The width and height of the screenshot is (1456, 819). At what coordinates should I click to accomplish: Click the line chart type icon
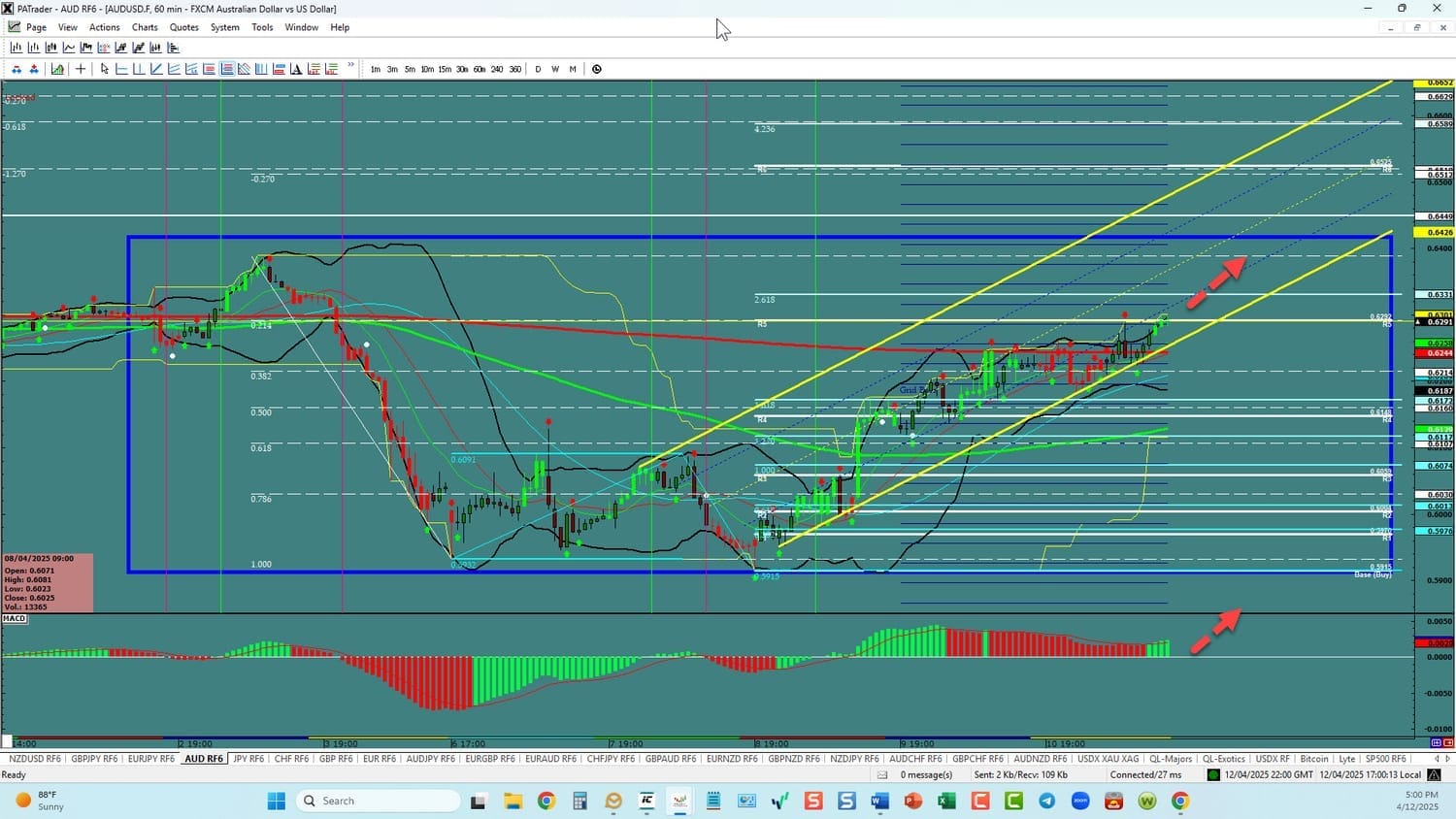click(x=69, y=48)
